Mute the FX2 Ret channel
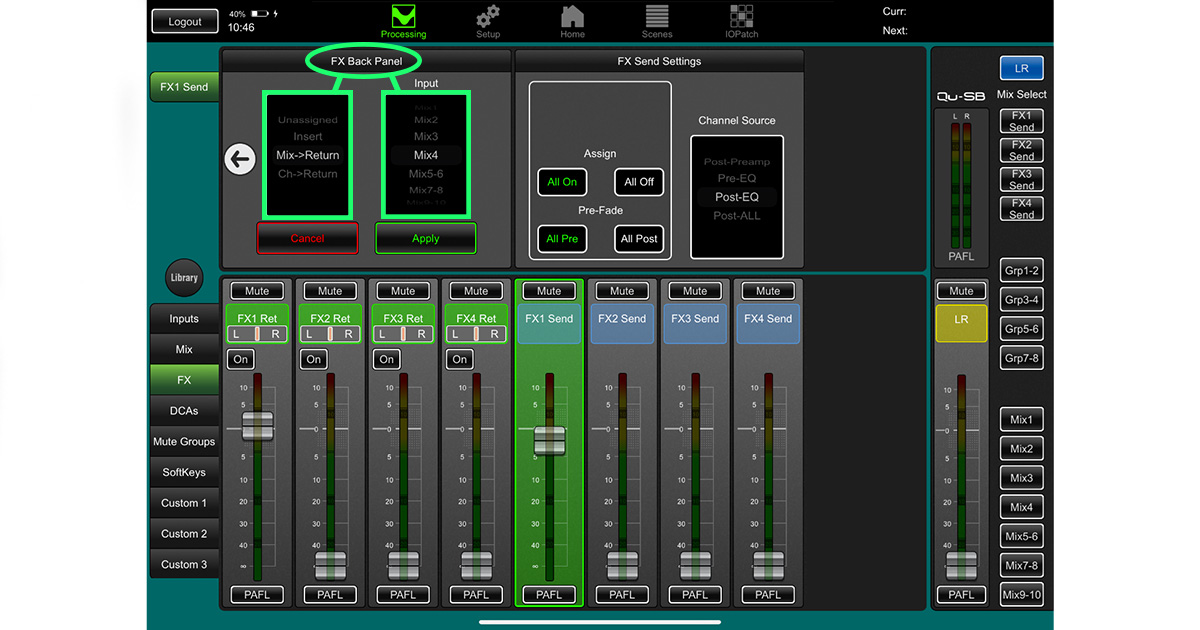1200x630 pixels. pyautogui.click(x=330, y=291)
